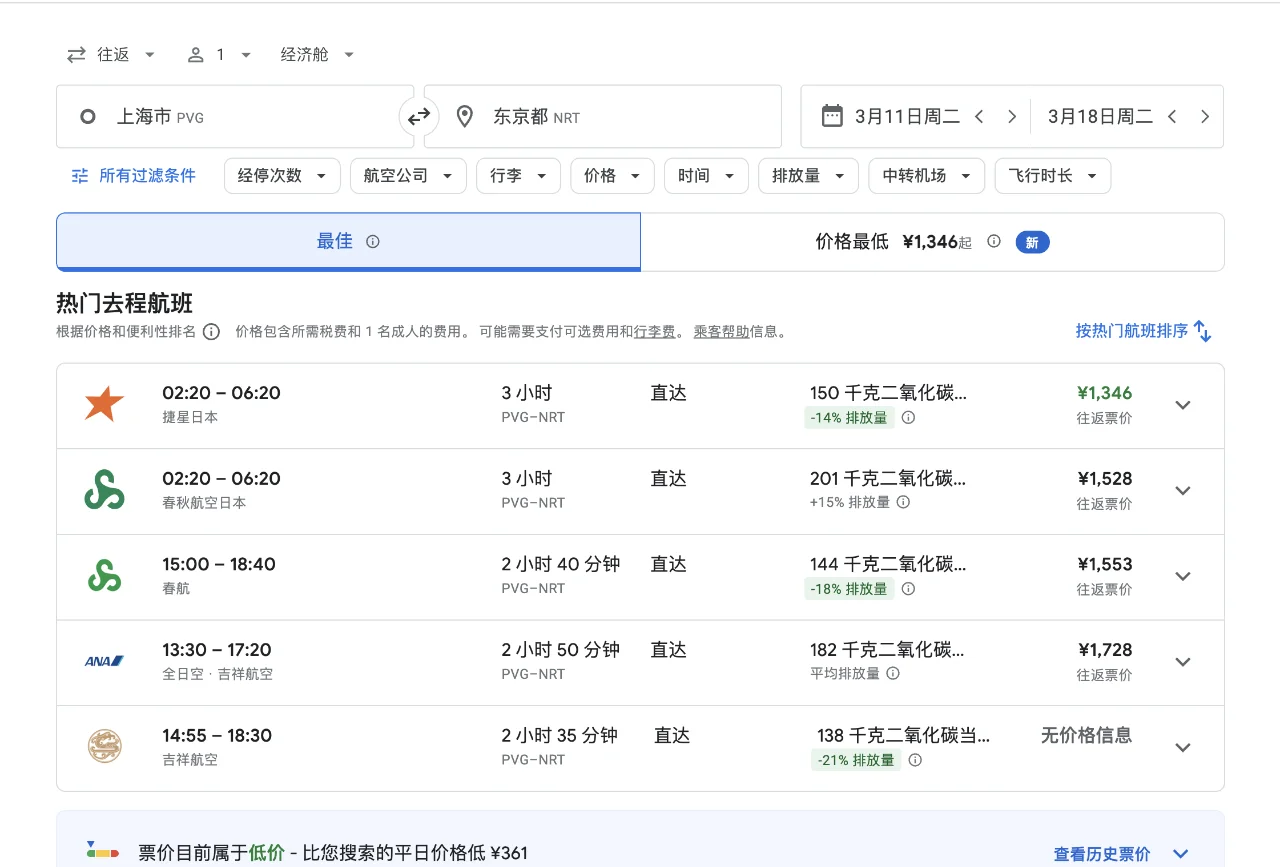Open the 所有过滤条件 filter icon
The height and width of the screenshot is (867, 1280).
tap(80, 176)
